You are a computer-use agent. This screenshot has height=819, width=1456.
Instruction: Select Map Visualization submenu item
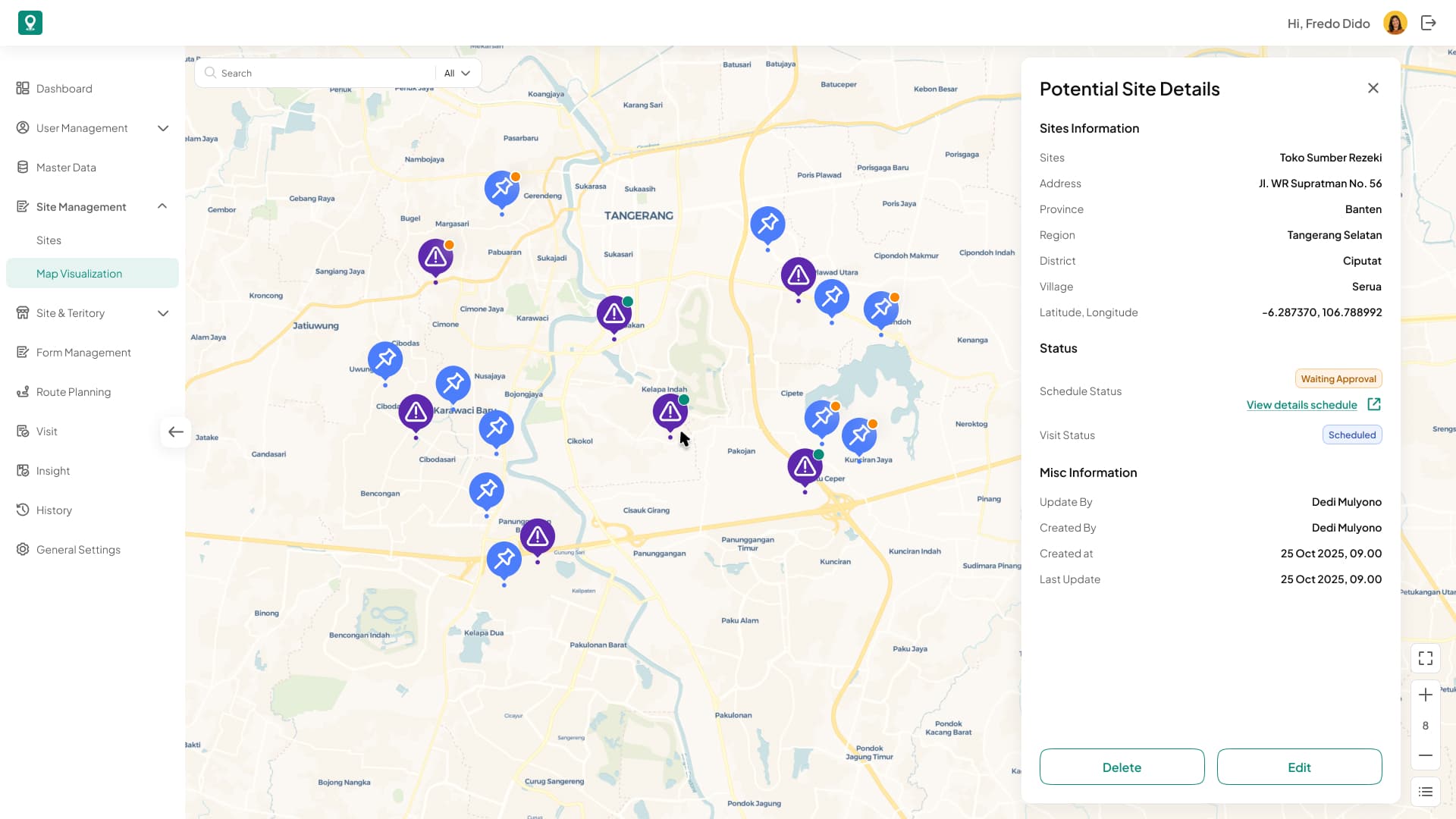pos(93,274)
